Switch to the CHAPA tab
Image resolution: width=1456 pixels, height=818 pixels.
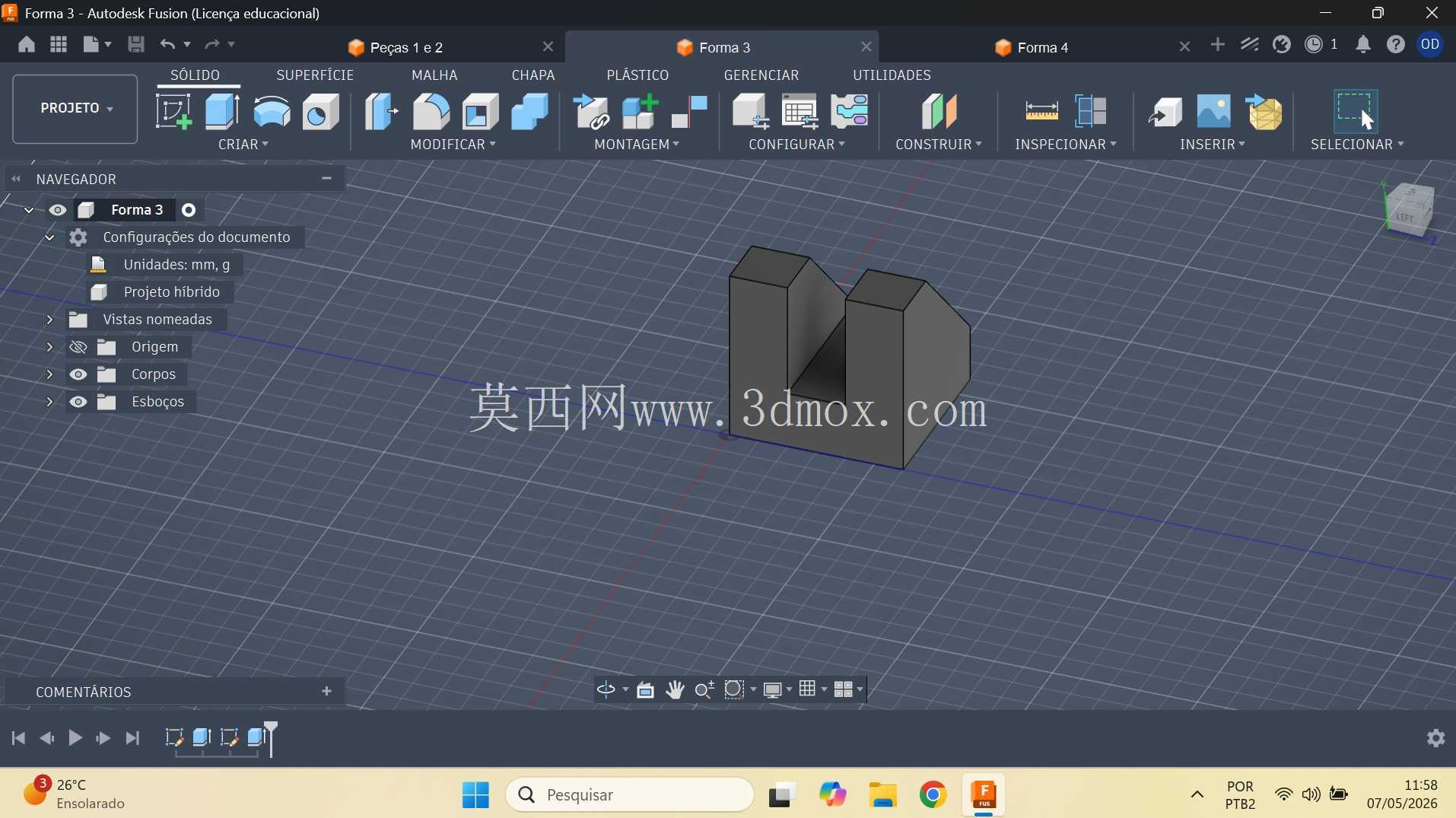(x=533, y=75)
